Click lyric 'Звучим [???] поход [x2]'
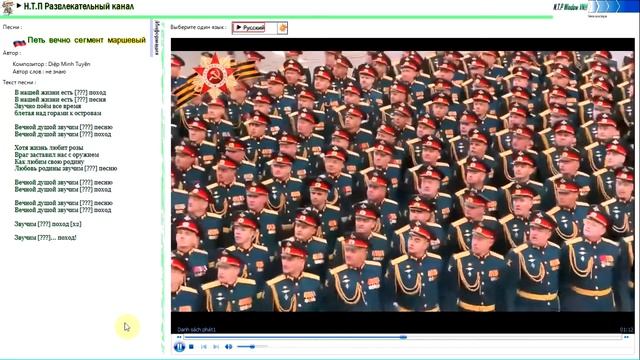This screenshot has width=640, height=360. pos(48,224)
